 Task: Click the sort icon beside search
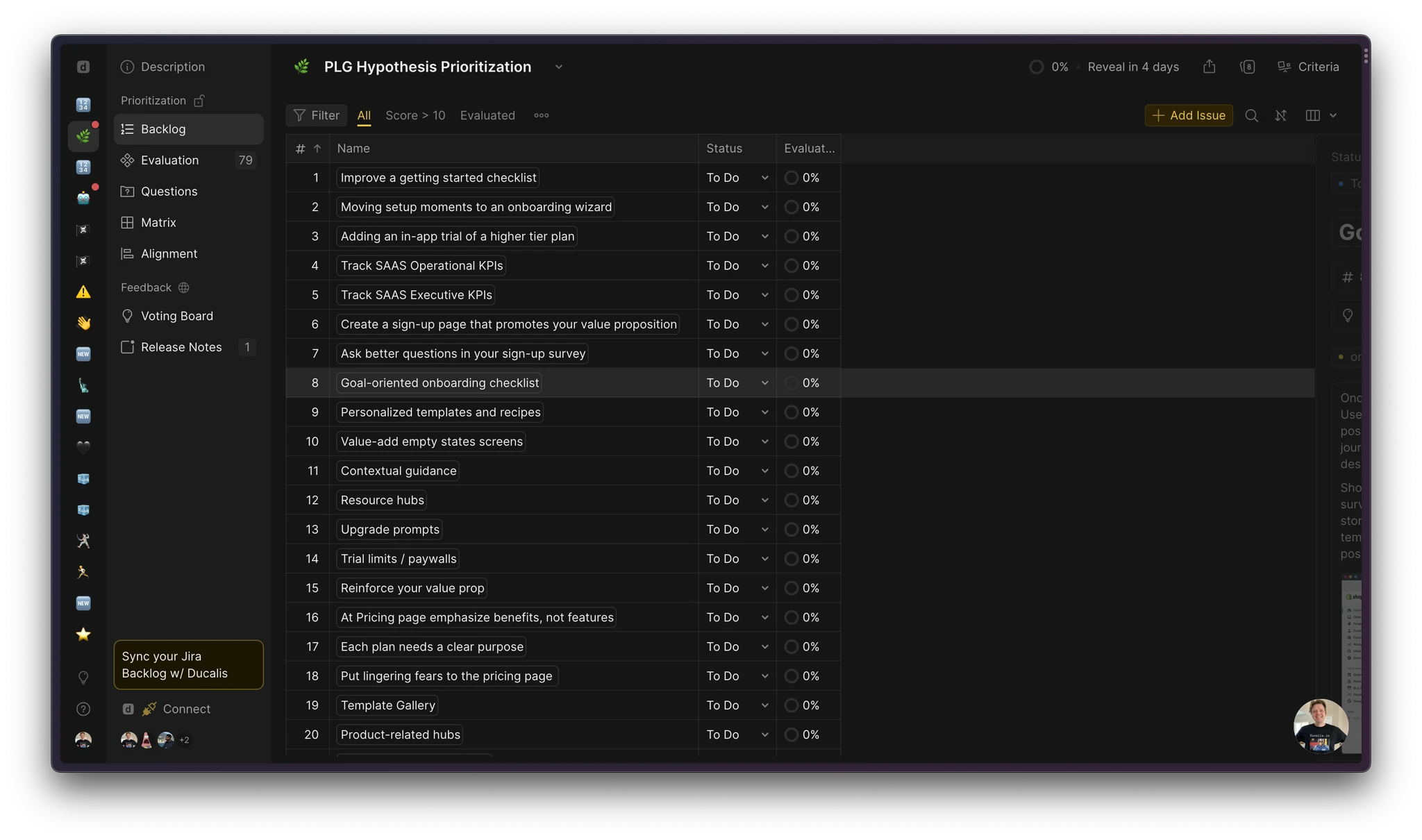coord(1281,115)
